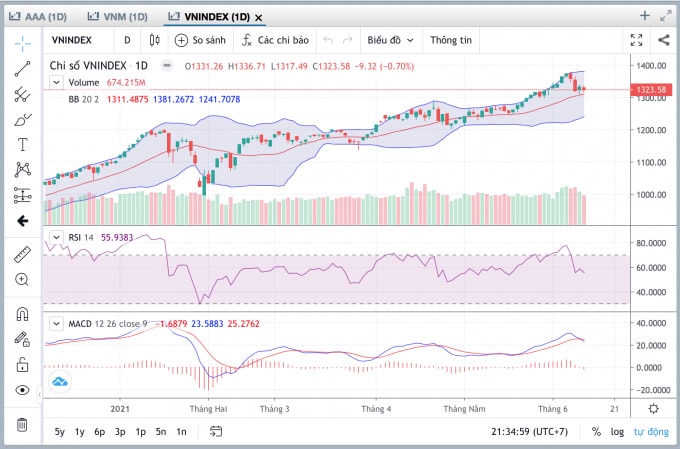Toggle log scale
Viewport: 680px width, 449px height.
(x=617, y=432)
